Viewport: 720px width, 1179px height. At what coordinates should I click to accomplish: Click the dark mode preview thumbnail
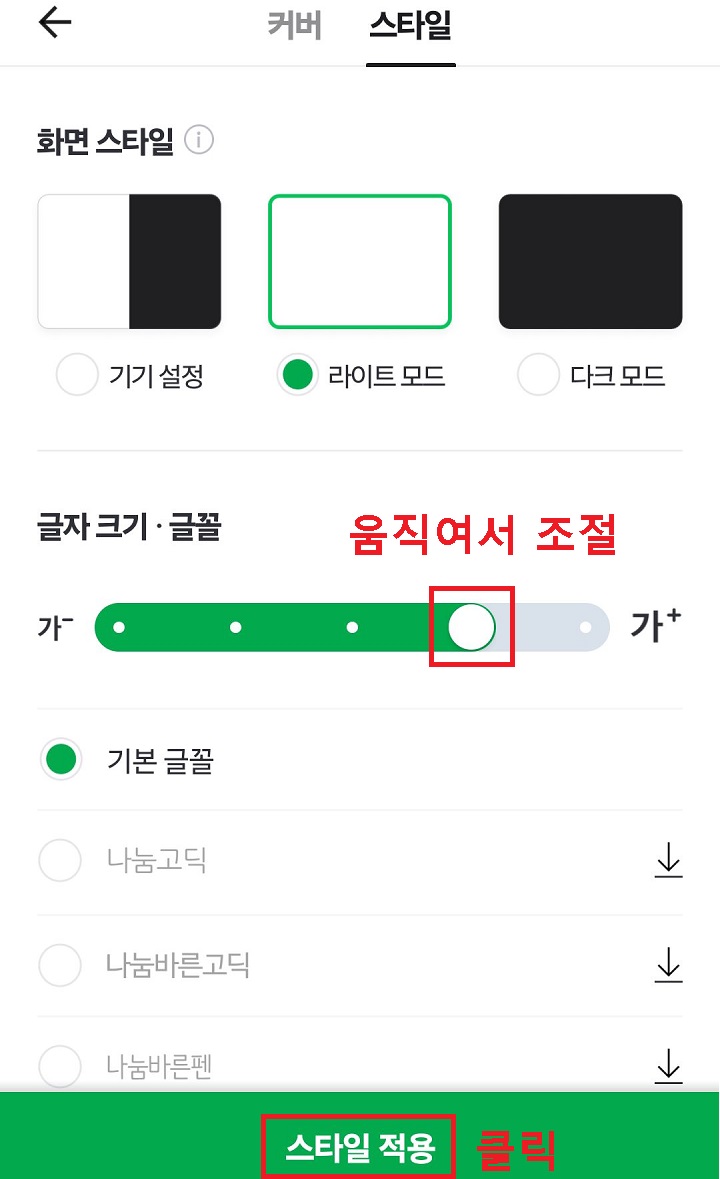pyautogui.click(x=589, y=261)
